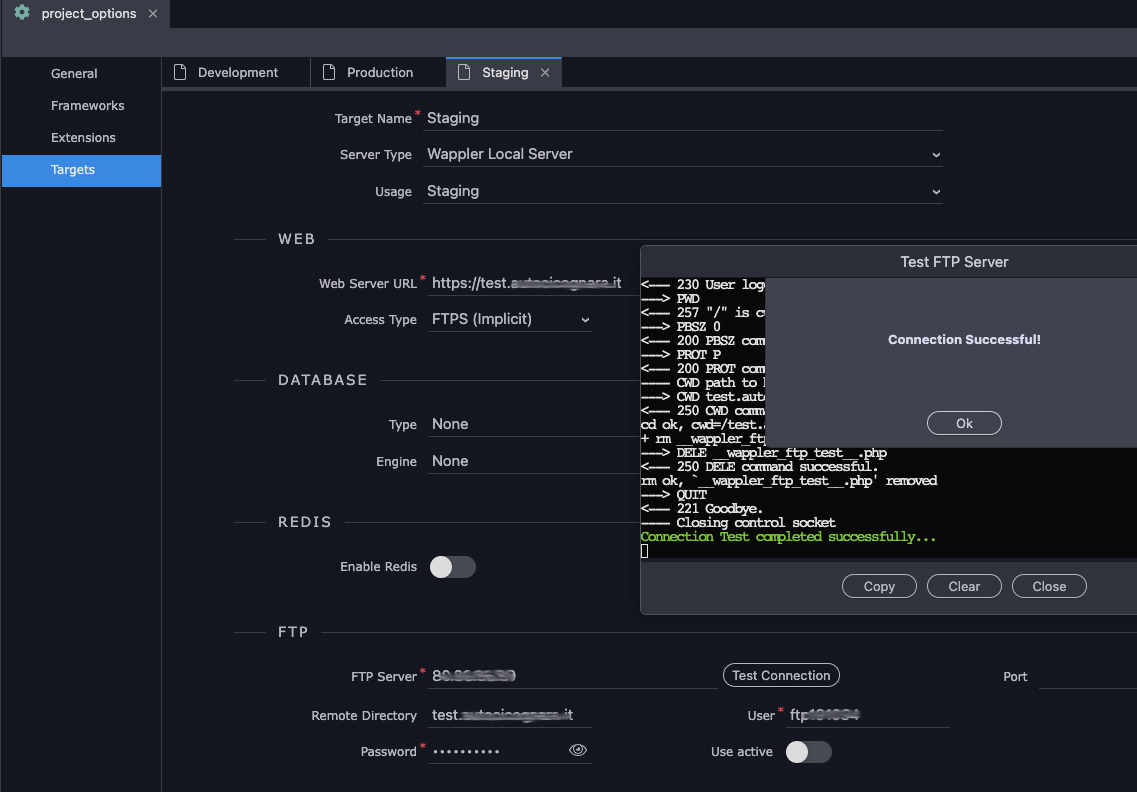1137x792 pixels.
Task: Show password with the eye icon
Action: [x=577, y=750]
